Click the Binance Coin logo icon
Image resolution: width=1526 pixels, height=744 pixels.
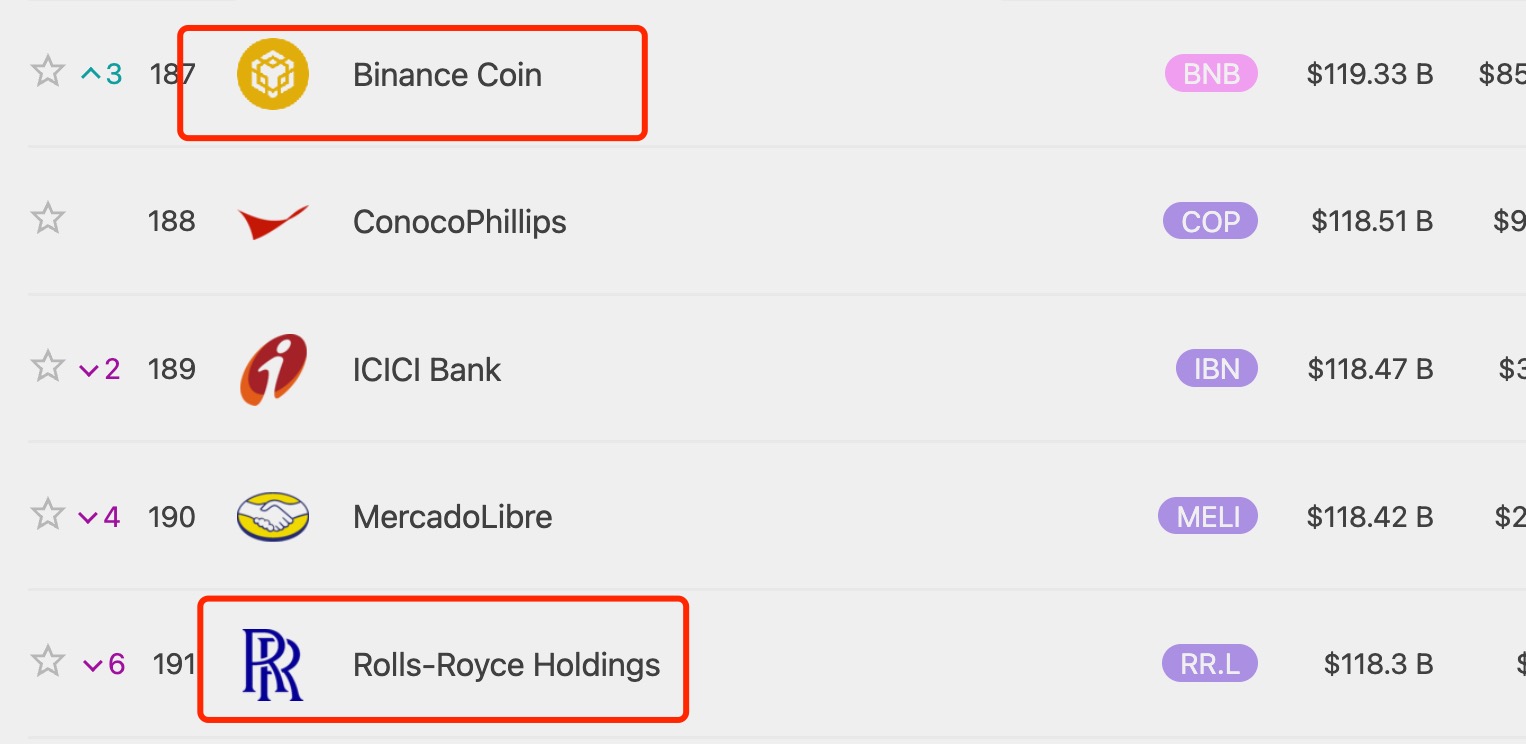pos(273,74)
